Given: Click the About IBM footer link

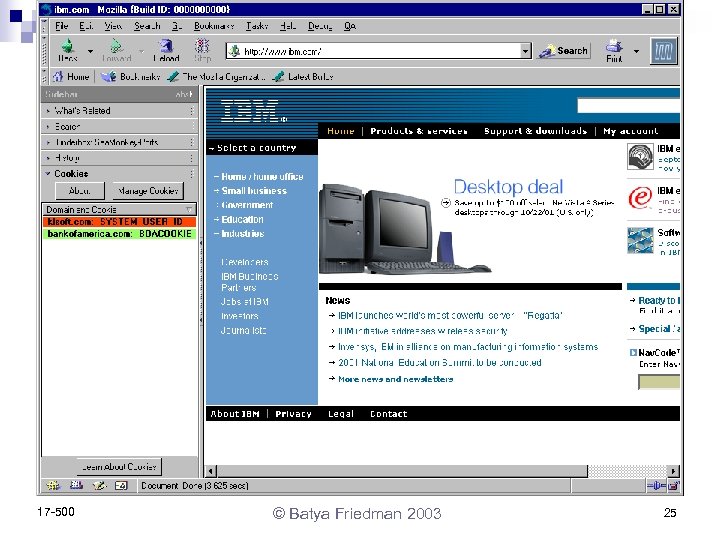Looking at the screenshot, I should [235, 414].
